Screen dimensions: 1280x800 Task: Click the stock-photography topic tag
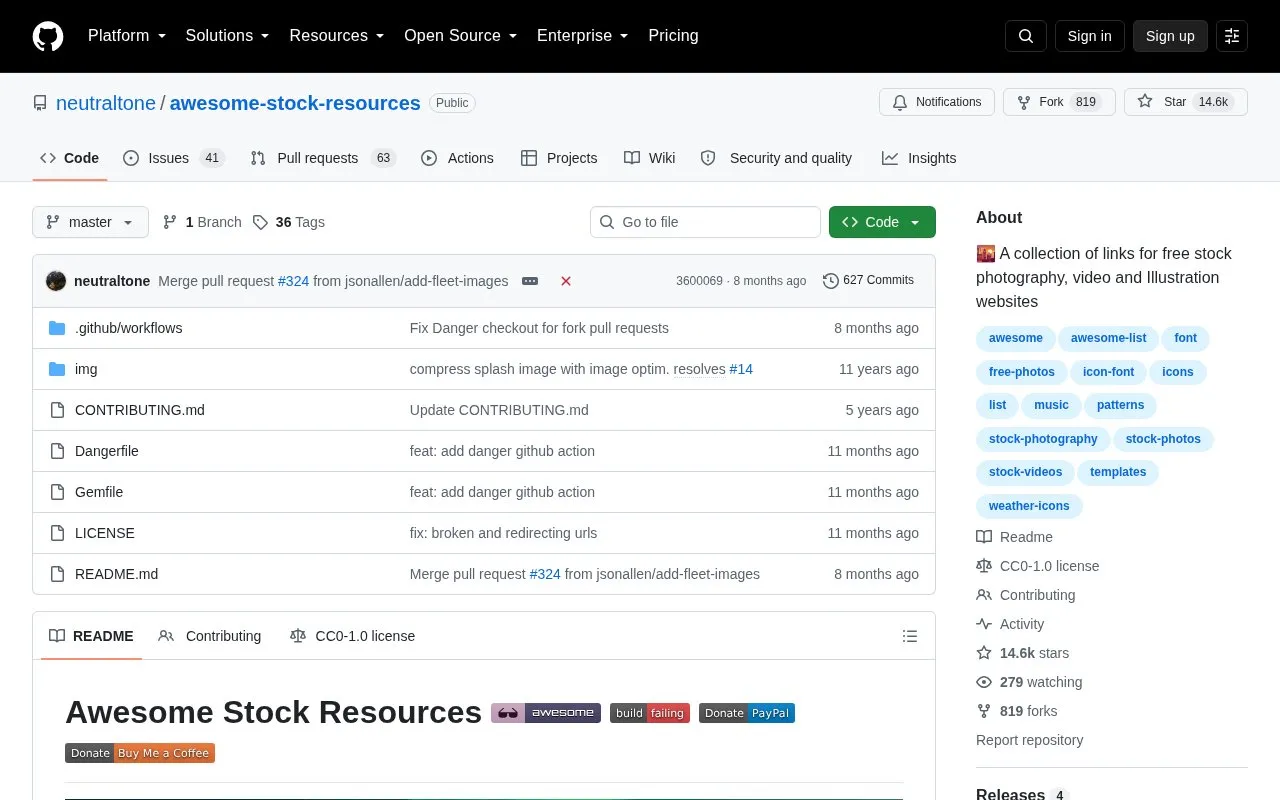click(1043, 439)
